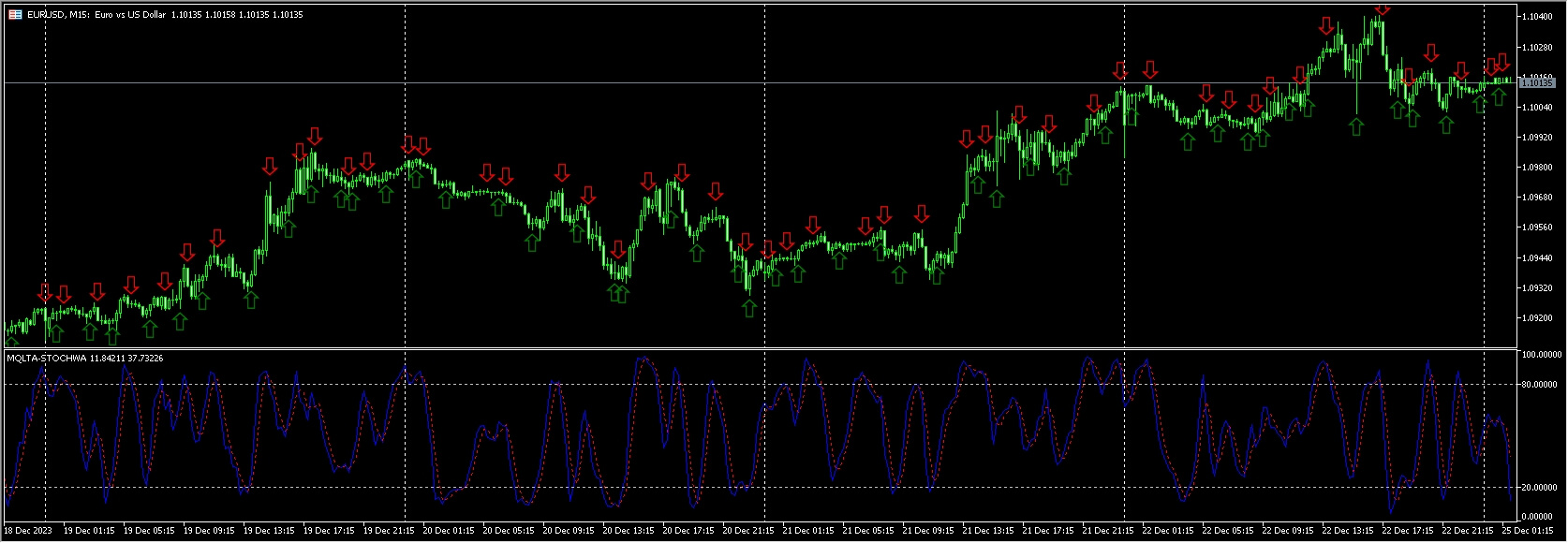Click the 19 Dec 17:15 time label

(x=329, y=531)
